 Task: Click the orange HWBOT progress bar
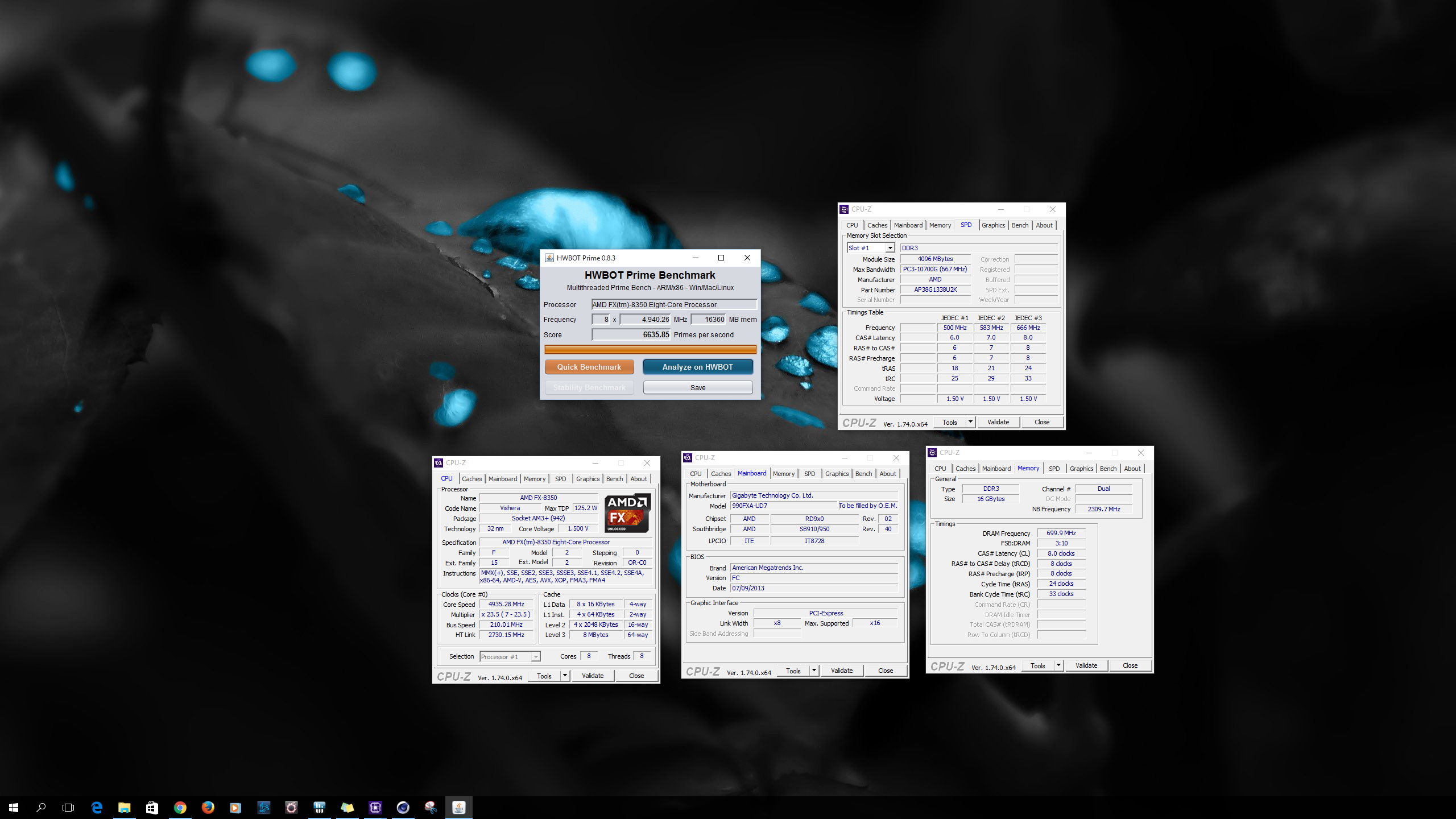650,349
